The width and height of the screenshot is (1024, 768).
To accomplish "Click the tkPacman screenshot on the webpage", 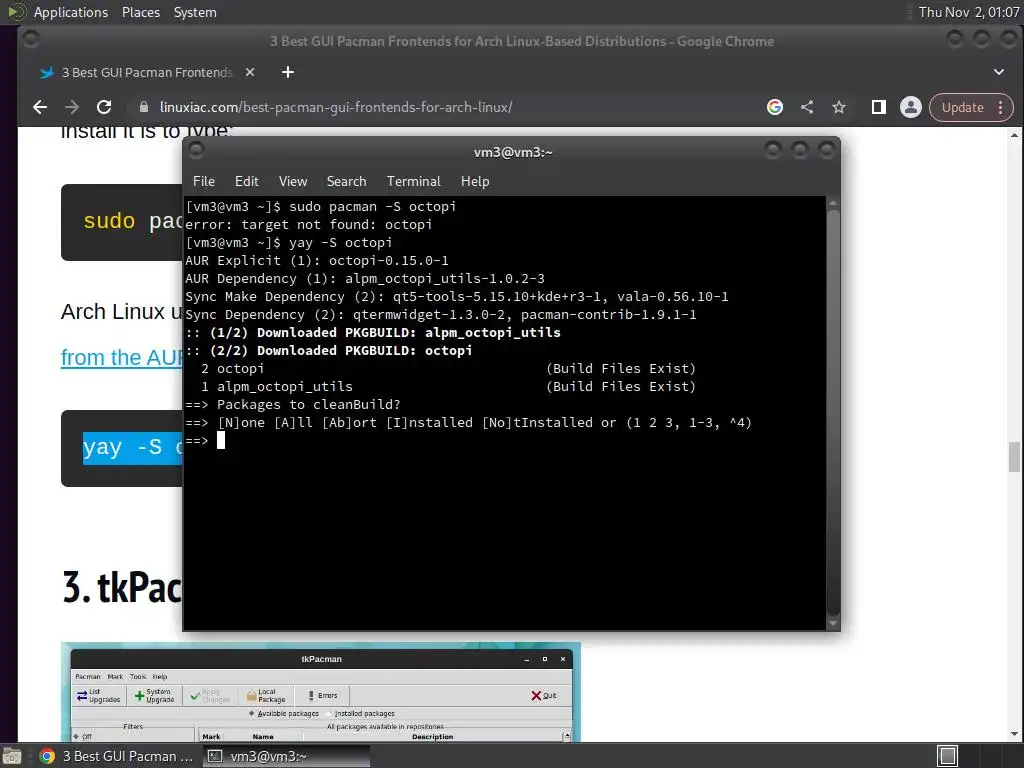I will (321, 692).
